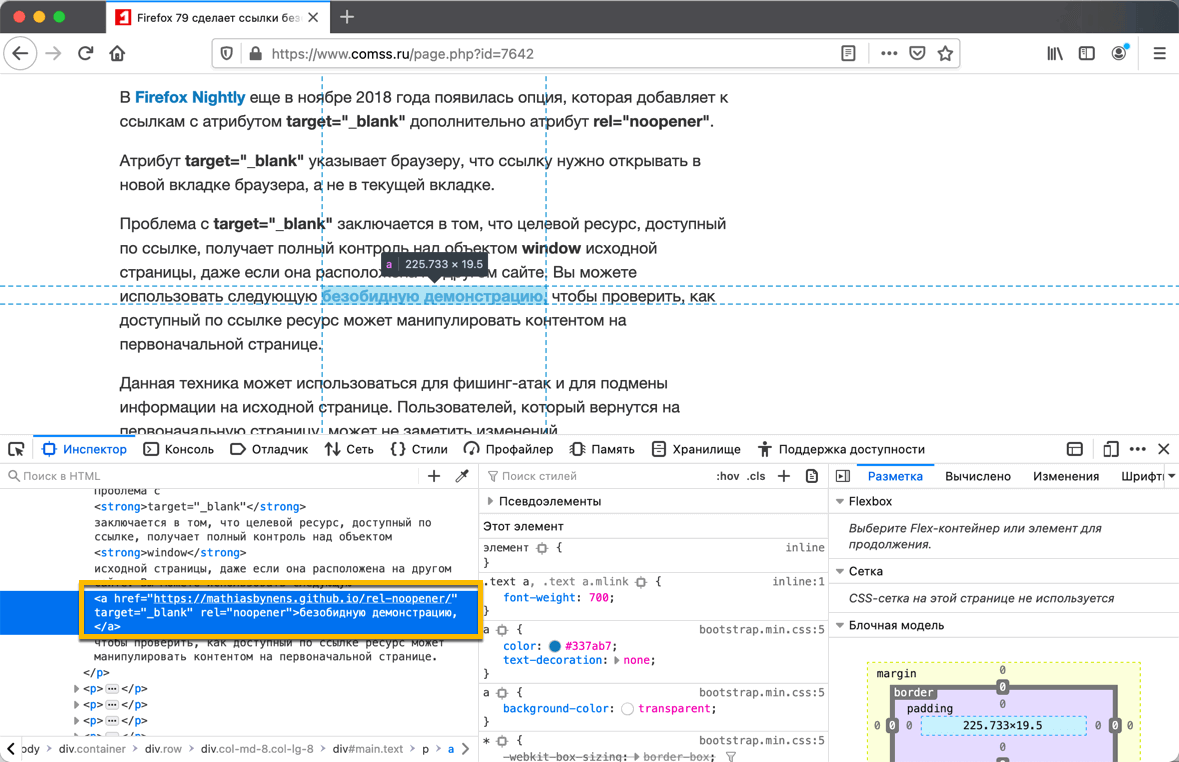
Task: Open Поддержка доступности tab
Action: pyautogui.click(x=841, y=449)
